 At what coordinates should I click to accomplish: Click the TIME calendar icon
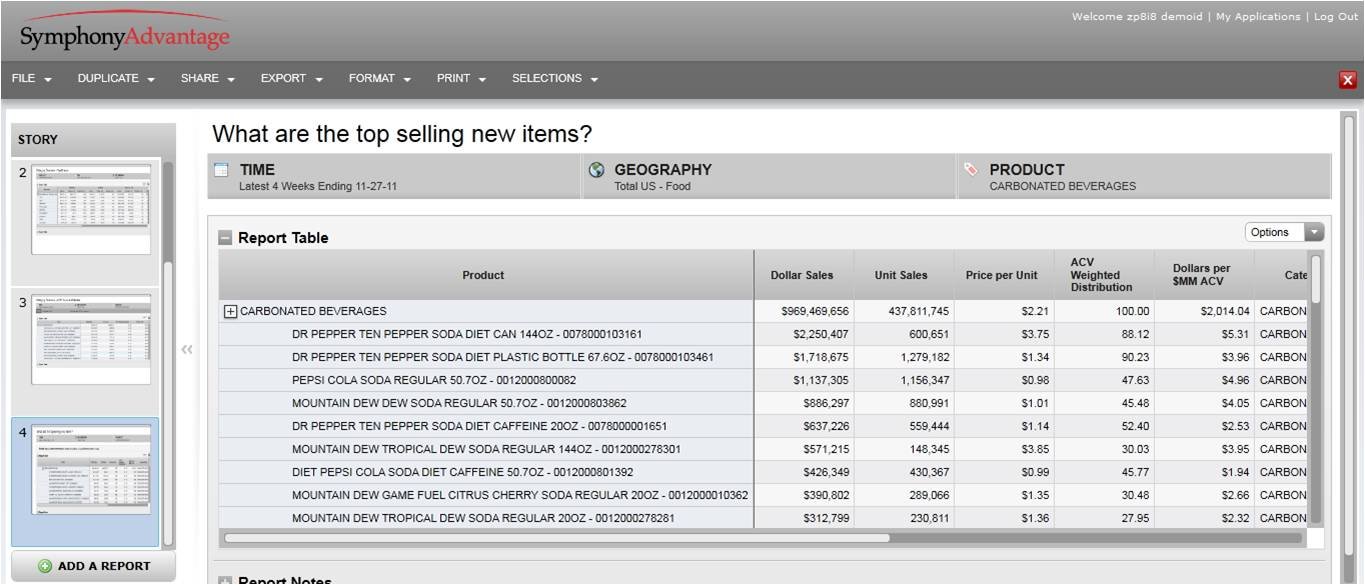click(221, 171)
